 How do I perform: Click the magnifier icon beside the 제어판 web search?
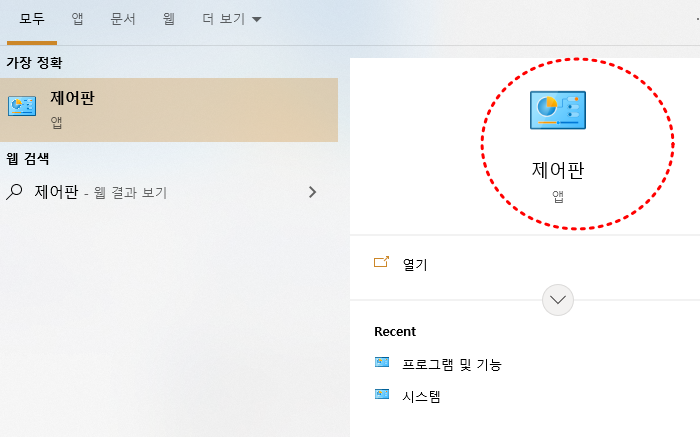coord(14,192)
